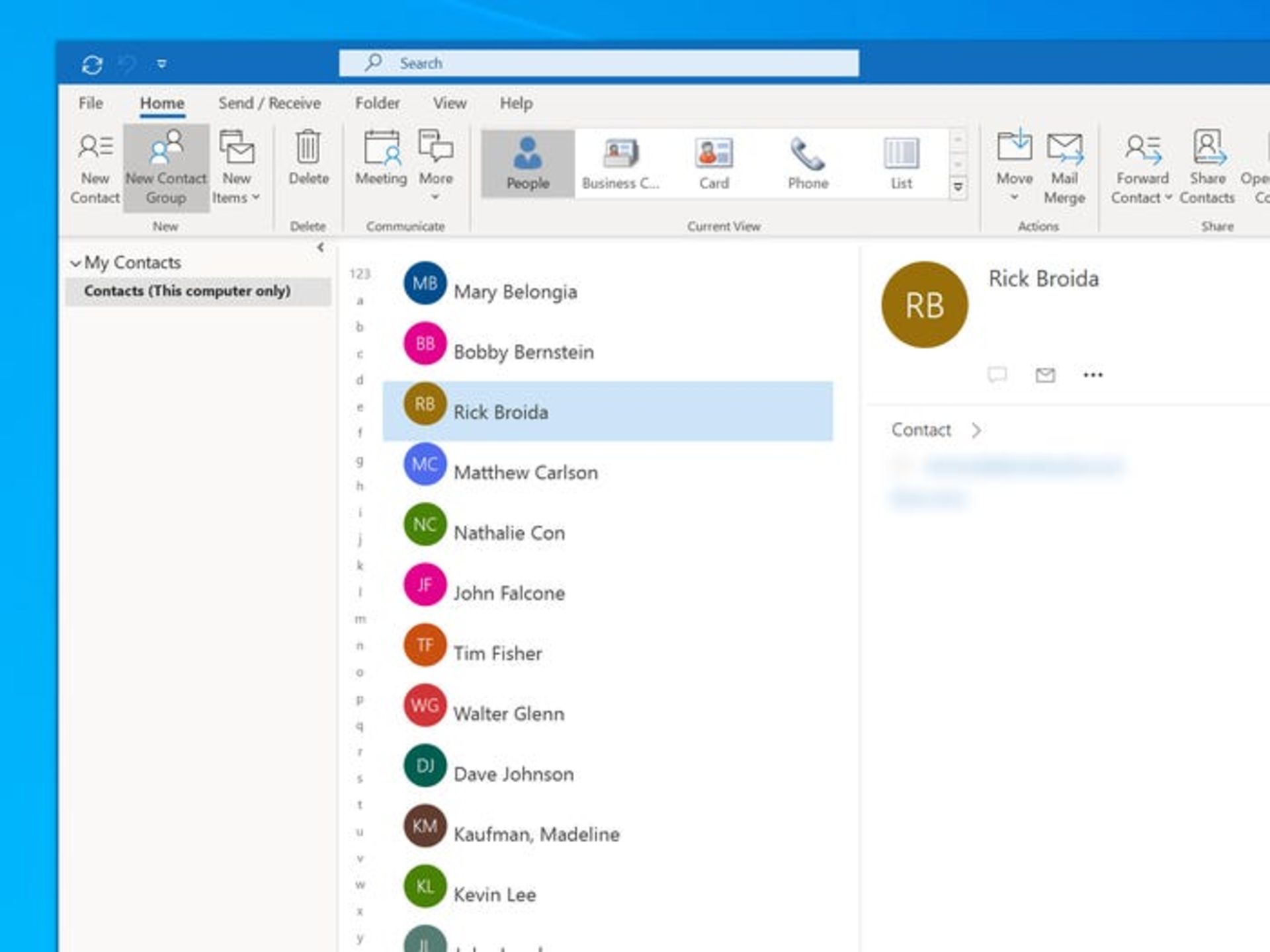Expand the Contact details link
The width and height of the screenshot is (1270, 952).
coord(936,430)
